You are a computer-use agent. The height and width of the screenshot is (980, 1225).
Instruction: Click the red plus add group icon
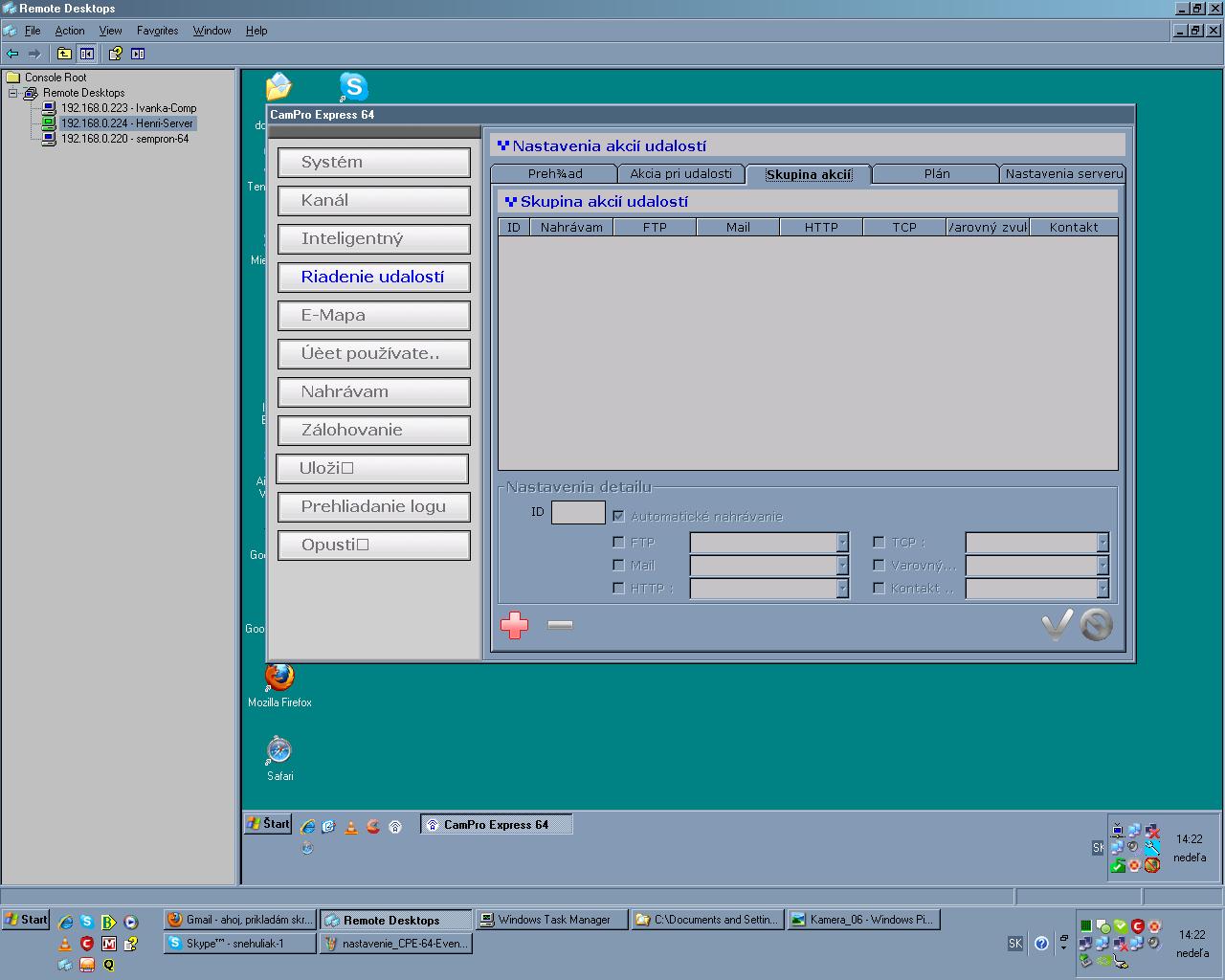tap(514, 626)
